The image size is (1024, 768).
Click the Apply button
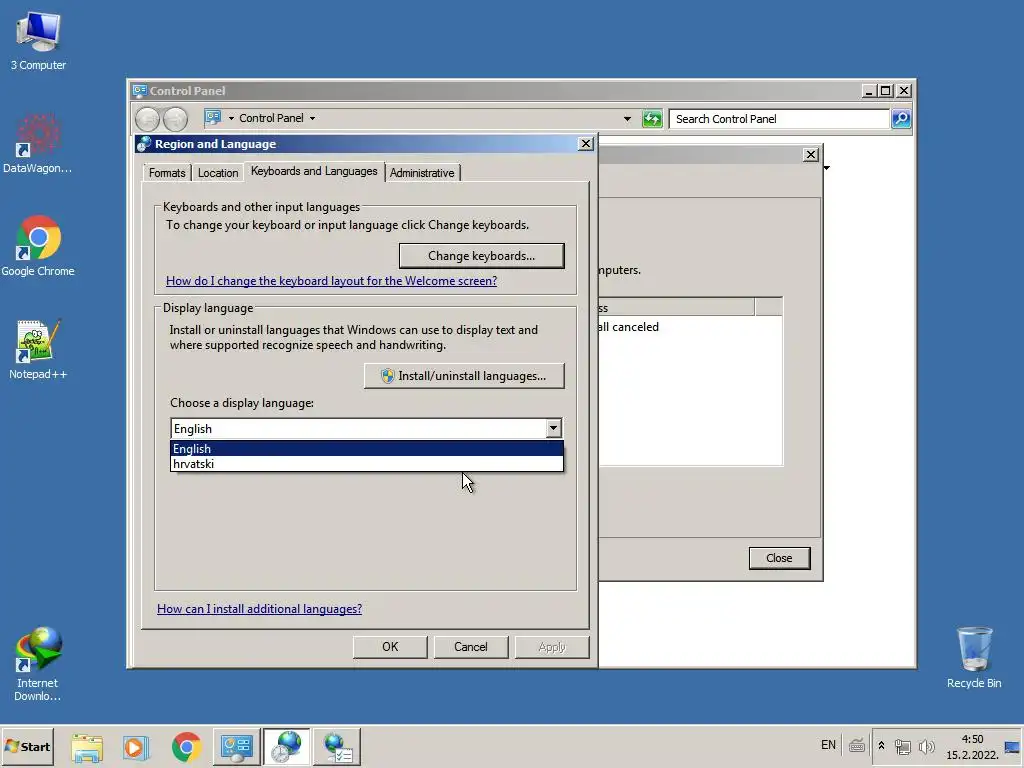click(551, 647)
